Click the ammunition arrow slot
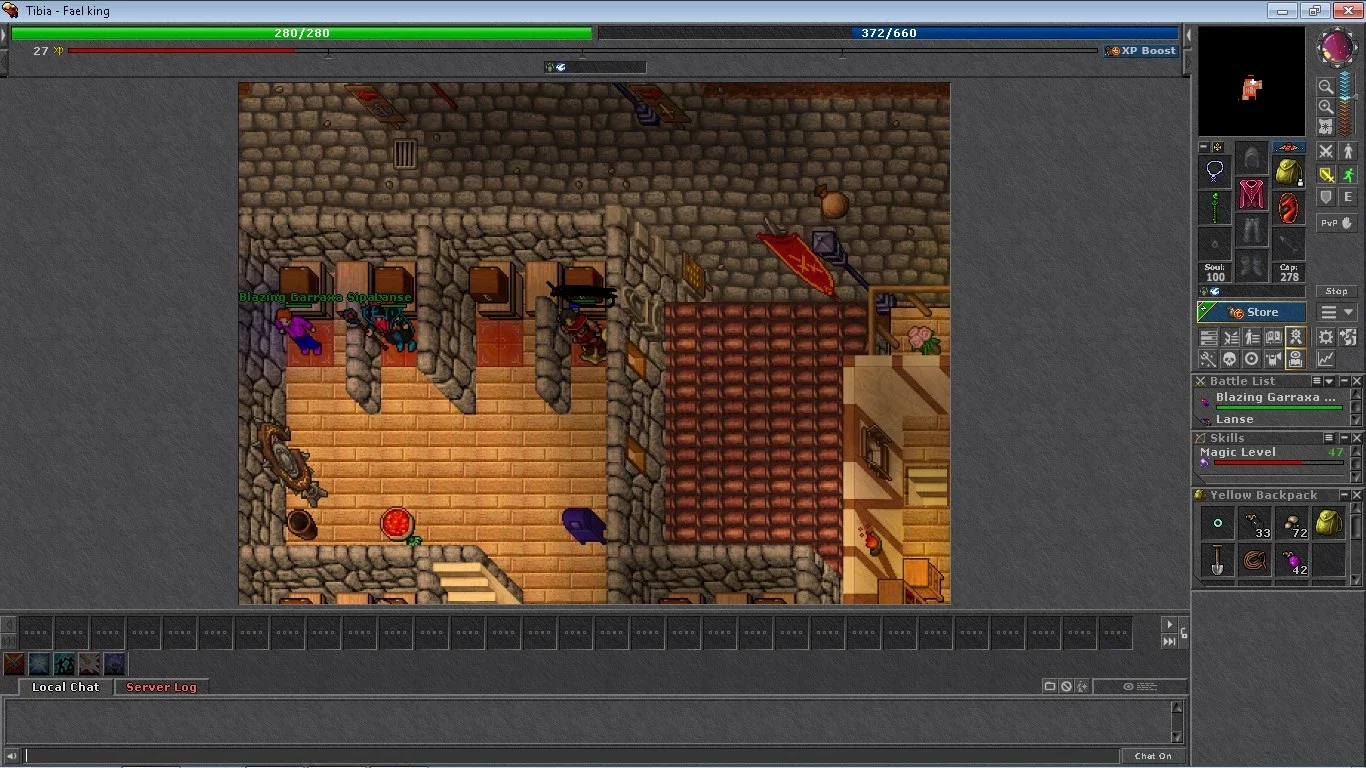The height and width of the screenshot is (768, 1366). click(1289, 244)
